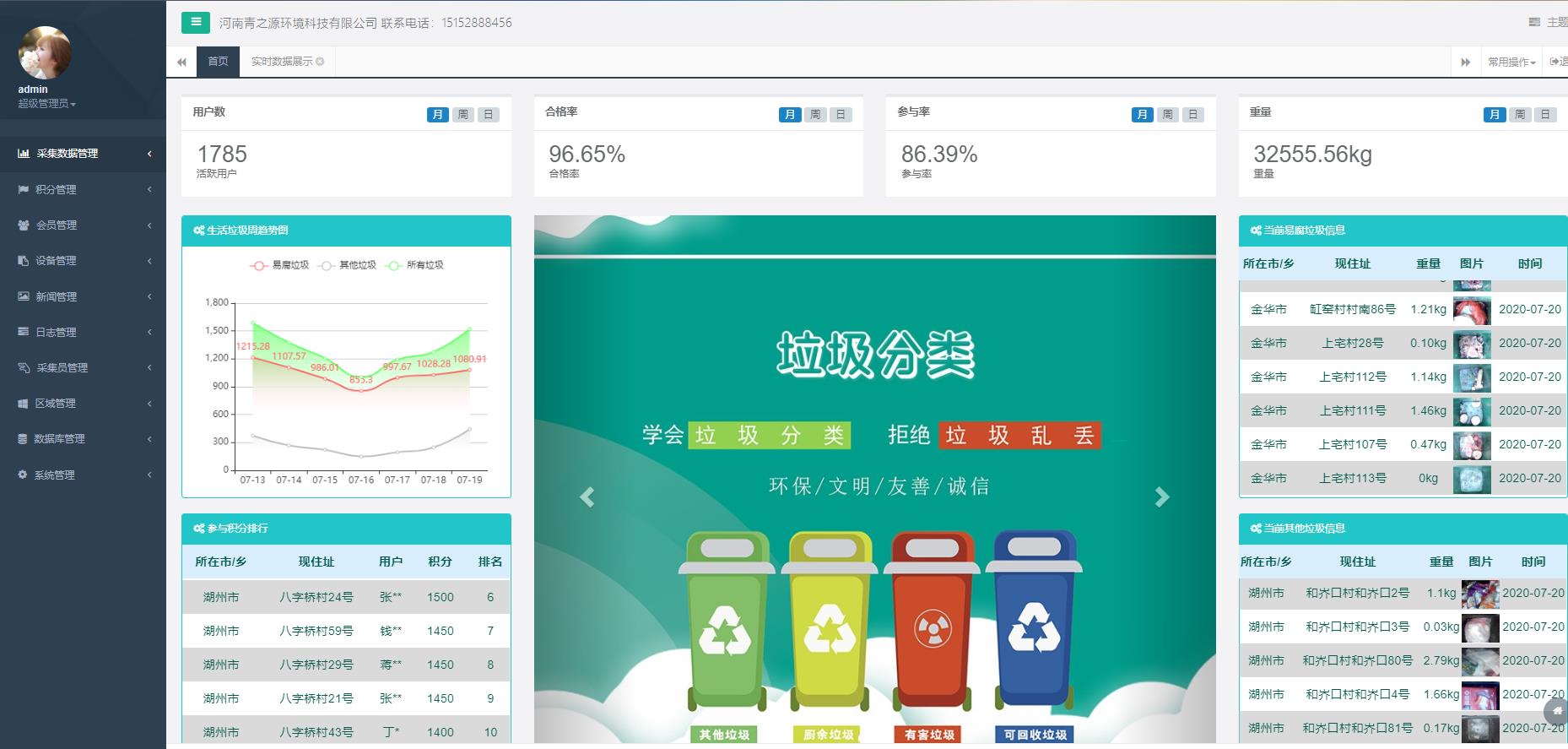
Task: Open the 数据库管理 menu item
Action: click(83, 438)
